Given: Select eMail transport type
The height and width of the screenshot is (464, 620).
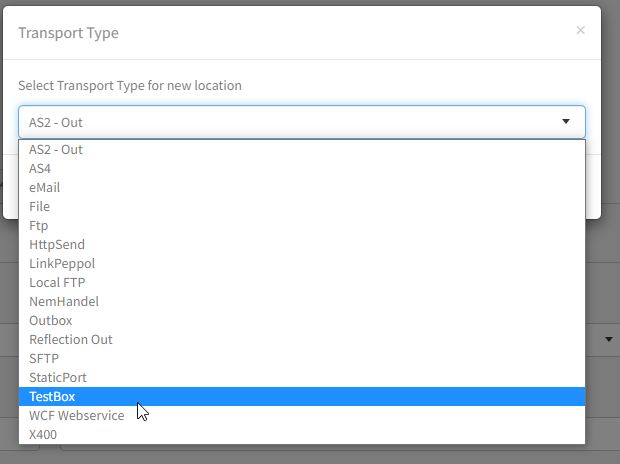Looking at the screenshot, I should (x=45, y=188).
